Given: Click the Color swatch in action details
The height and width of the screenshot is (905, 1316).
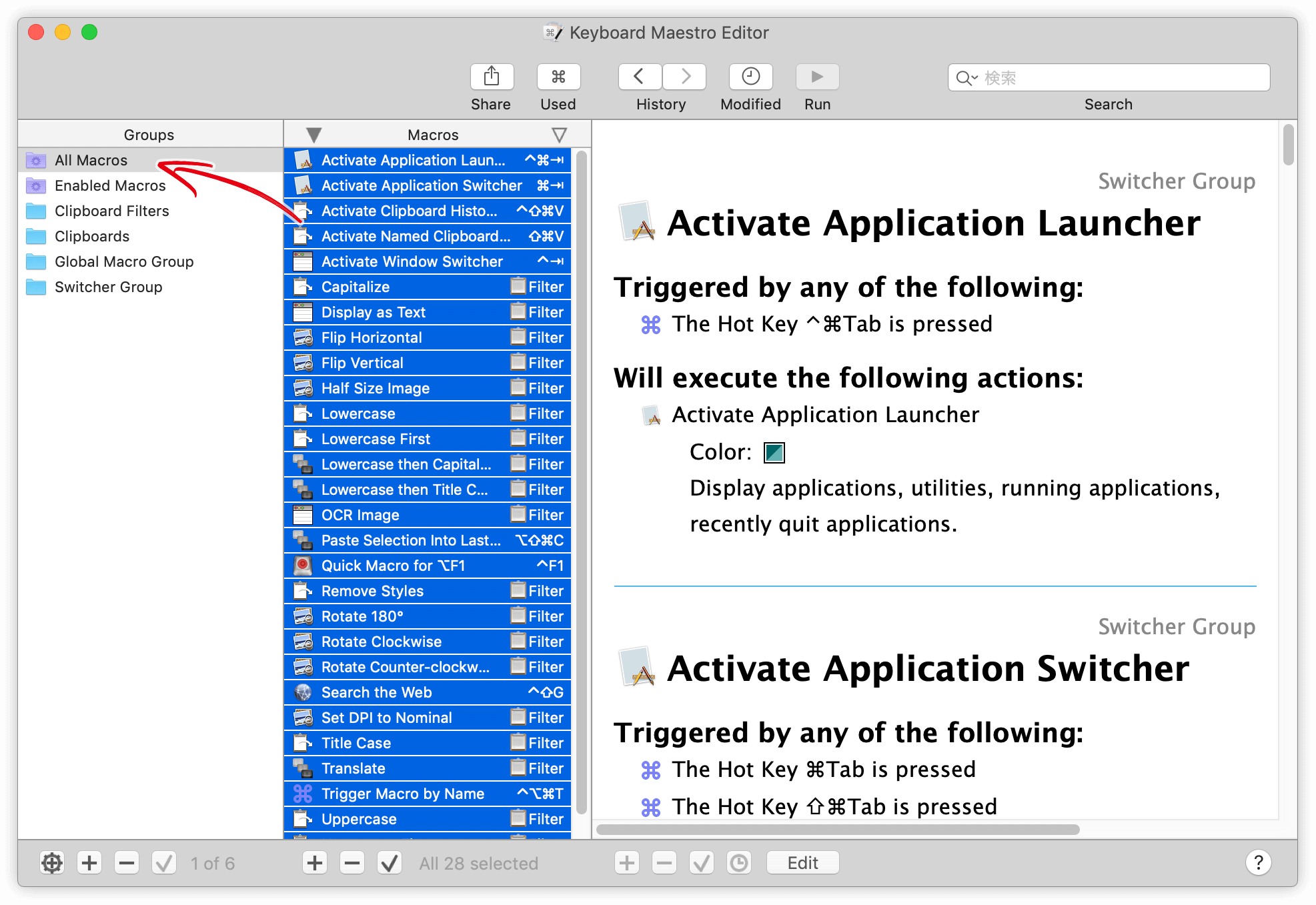Looking at the screenshot, I should coord(774,453).
